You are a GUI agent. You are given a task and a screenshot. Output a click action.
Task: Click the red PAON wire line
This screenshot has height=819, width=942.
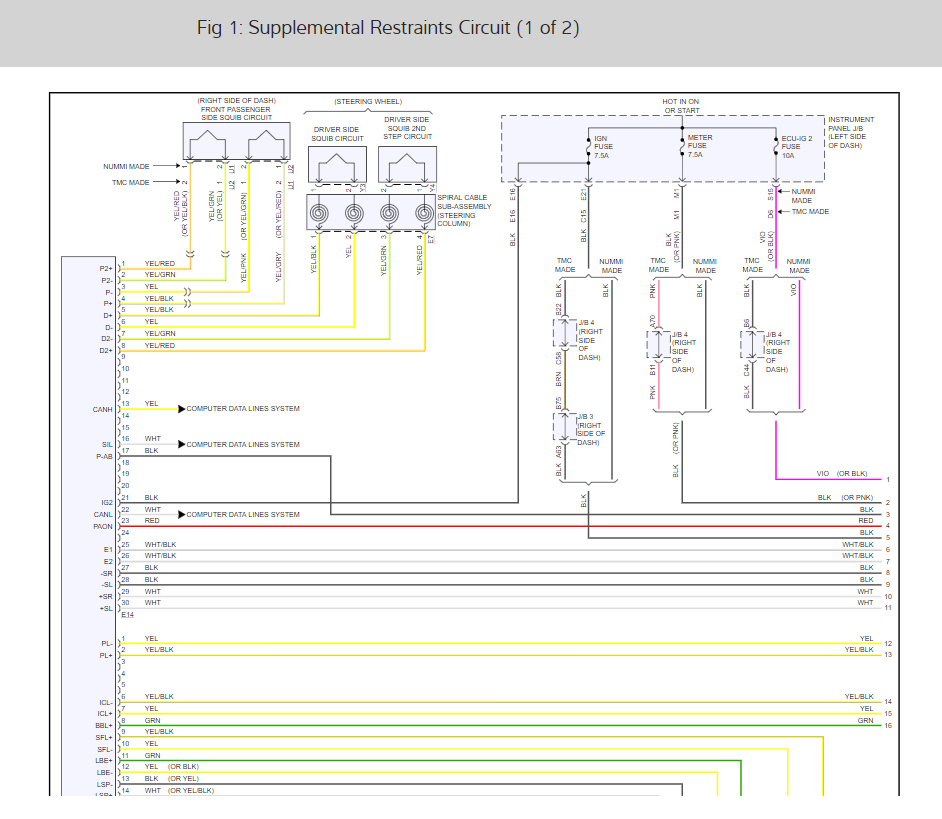[500, 526]
